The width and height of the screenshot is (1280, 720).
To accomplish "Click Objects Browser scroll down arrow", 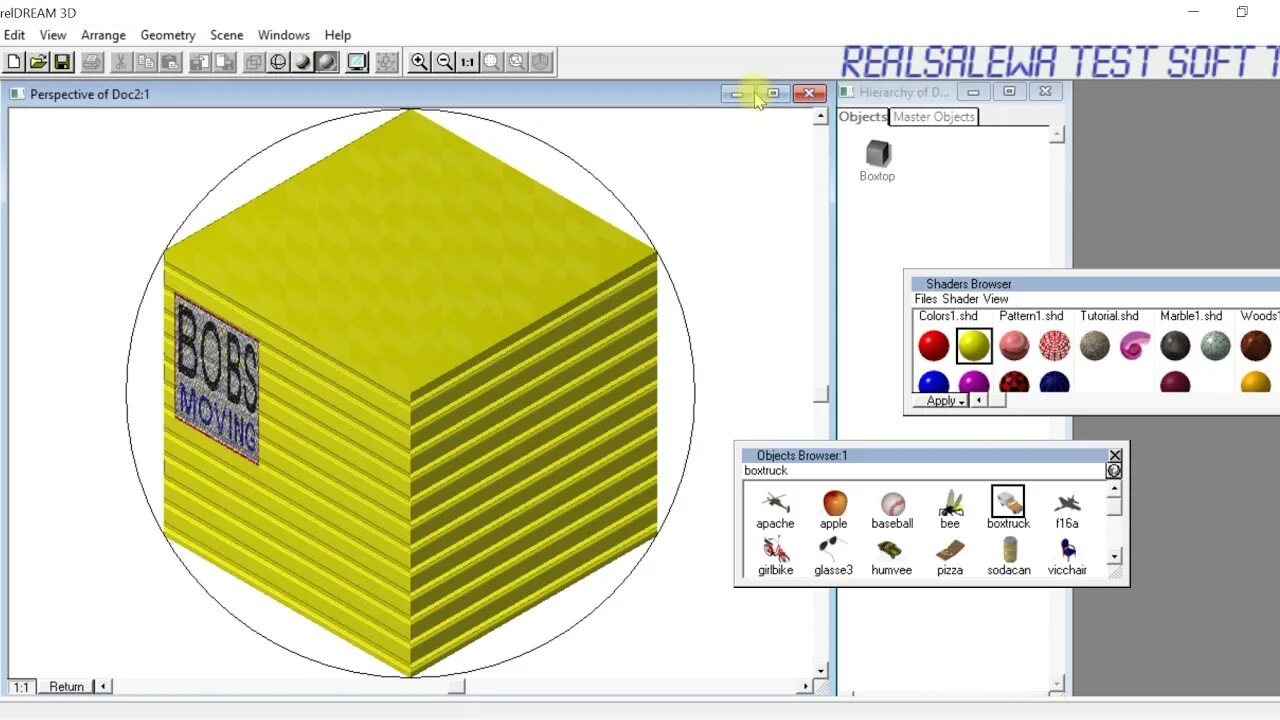I will [1114, 556].
